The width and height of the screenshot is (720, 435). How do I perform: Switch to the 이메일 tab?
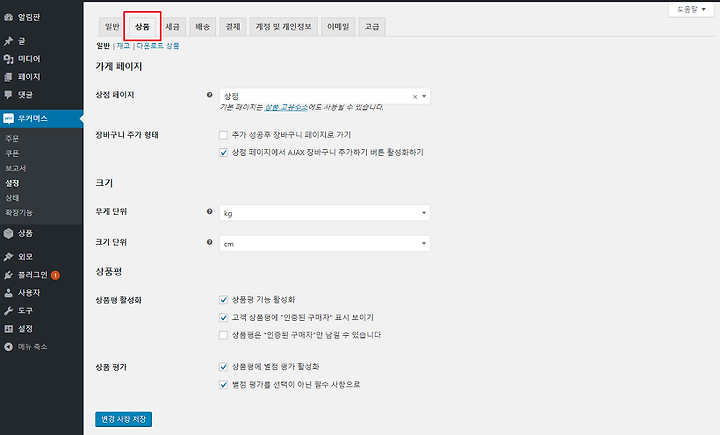(338, 27)
